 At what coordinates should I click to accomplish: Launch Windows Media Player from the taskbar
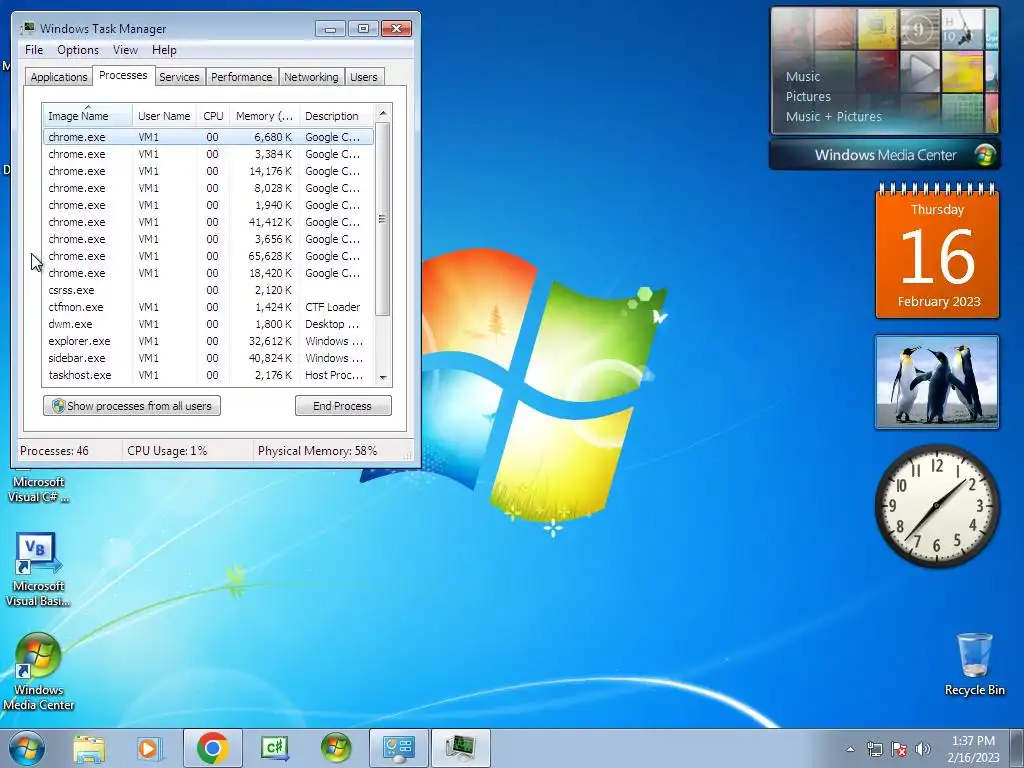click(x=148, y=748)
